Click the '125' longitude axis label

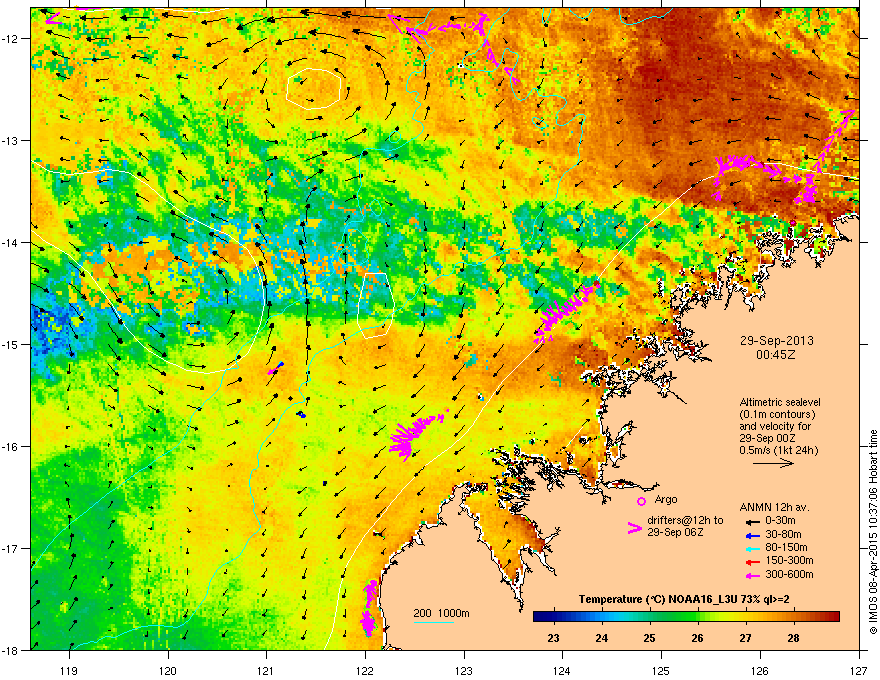click(661, 670)
